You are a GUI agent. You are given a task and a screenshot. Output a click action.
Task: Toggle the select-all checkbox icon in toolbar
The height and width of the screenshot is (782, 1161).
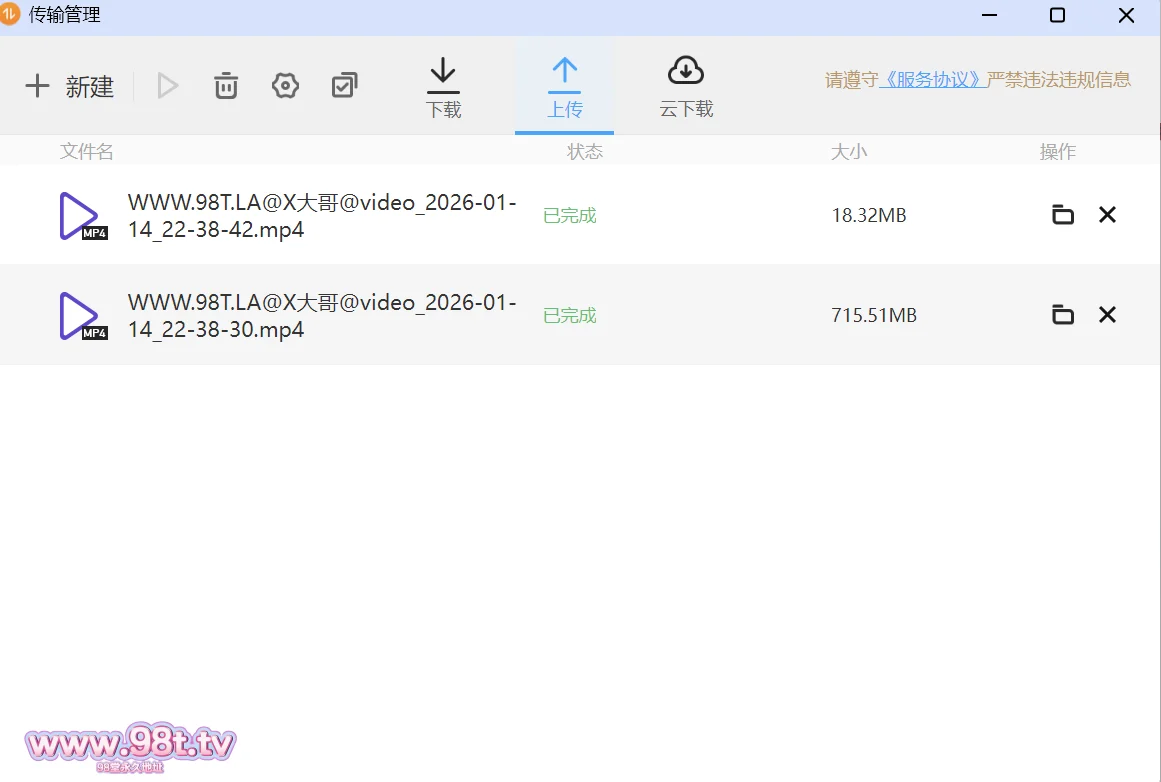(344, 86)
